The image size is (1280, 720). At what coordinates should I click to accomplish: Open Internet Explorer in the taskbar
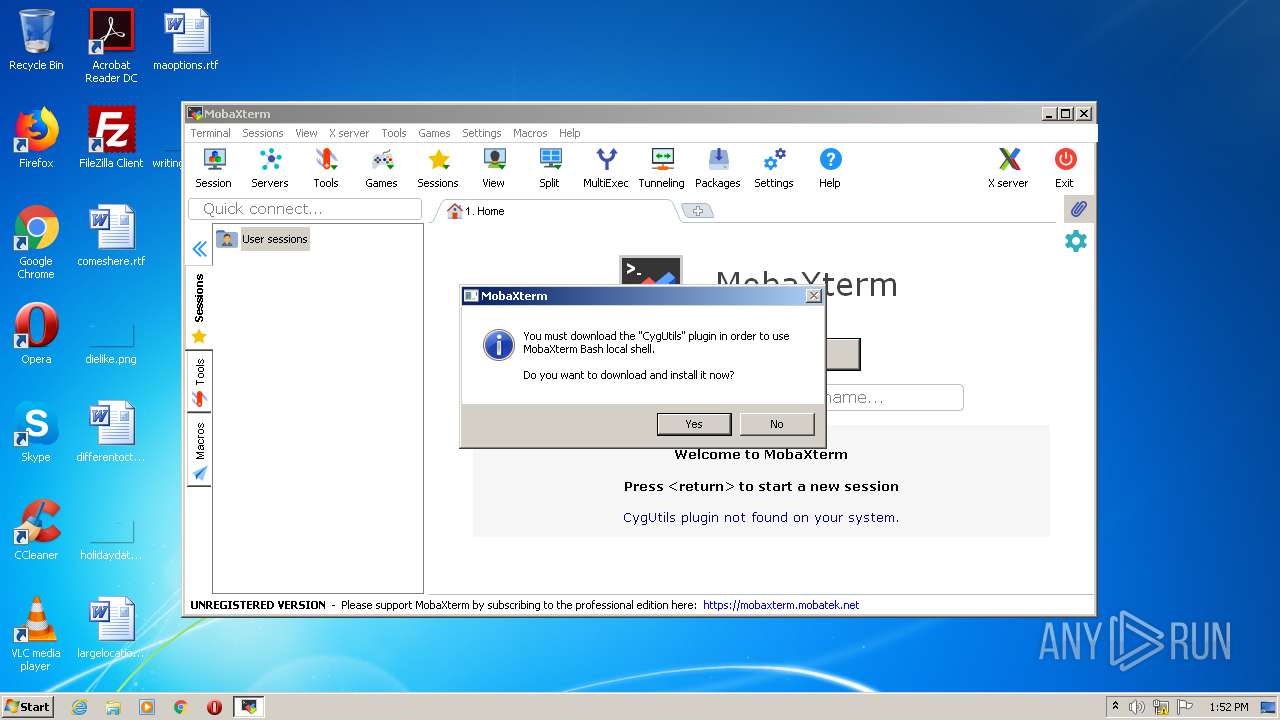tap(79, 707)
